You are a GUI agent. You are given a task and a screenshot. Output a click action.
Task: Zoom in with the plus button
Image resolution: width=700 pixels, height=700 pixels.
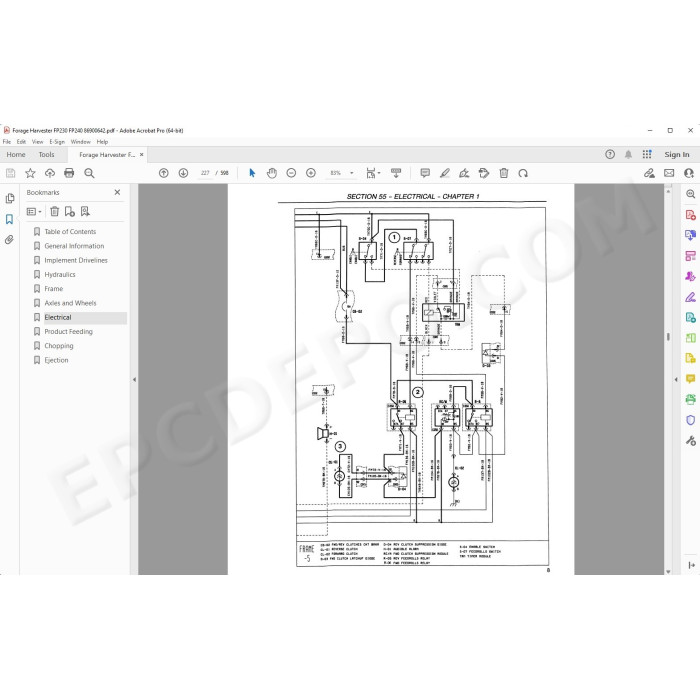pos(311,173)
